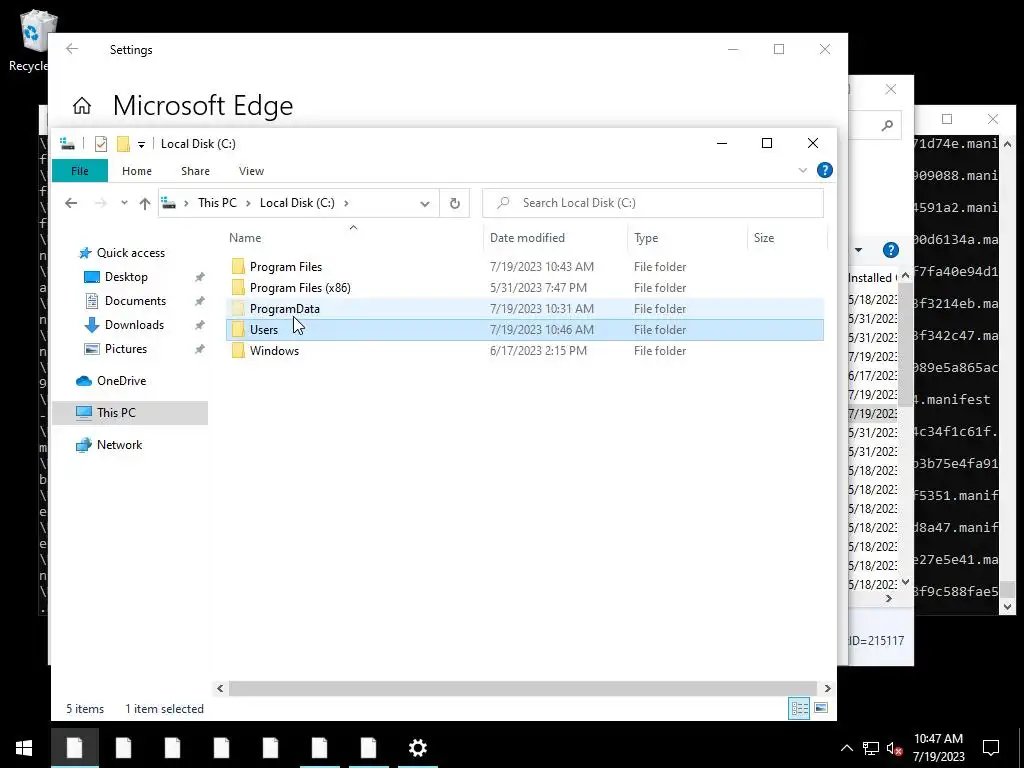The height and width of the screenshot is (768, 1024).
Task: Click the search icon in background window
Action: pos(887,125)
